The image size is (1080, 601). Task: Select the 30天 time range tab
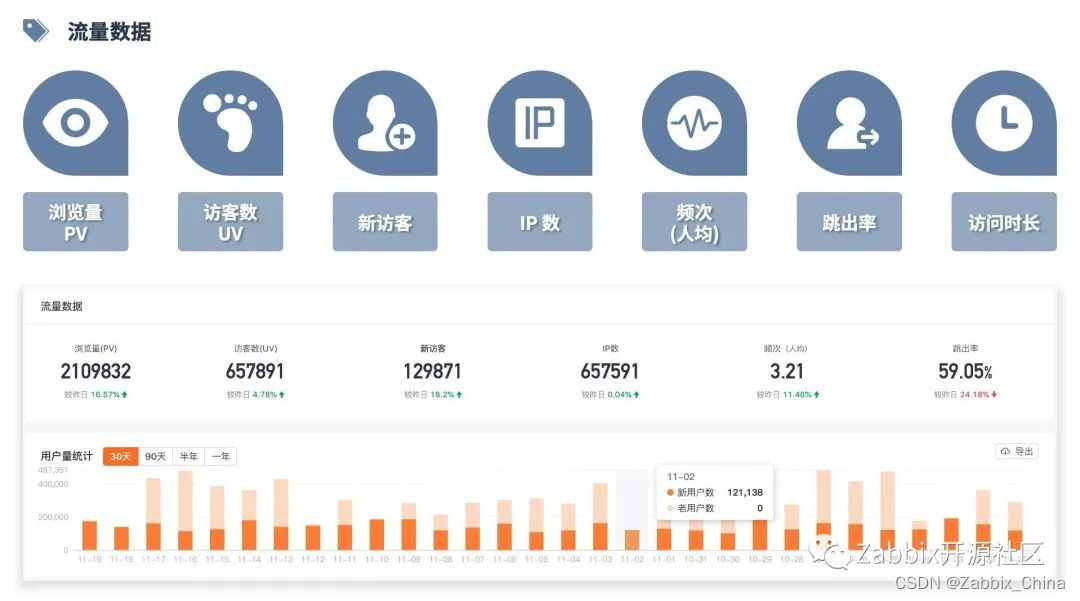(121, 456)
